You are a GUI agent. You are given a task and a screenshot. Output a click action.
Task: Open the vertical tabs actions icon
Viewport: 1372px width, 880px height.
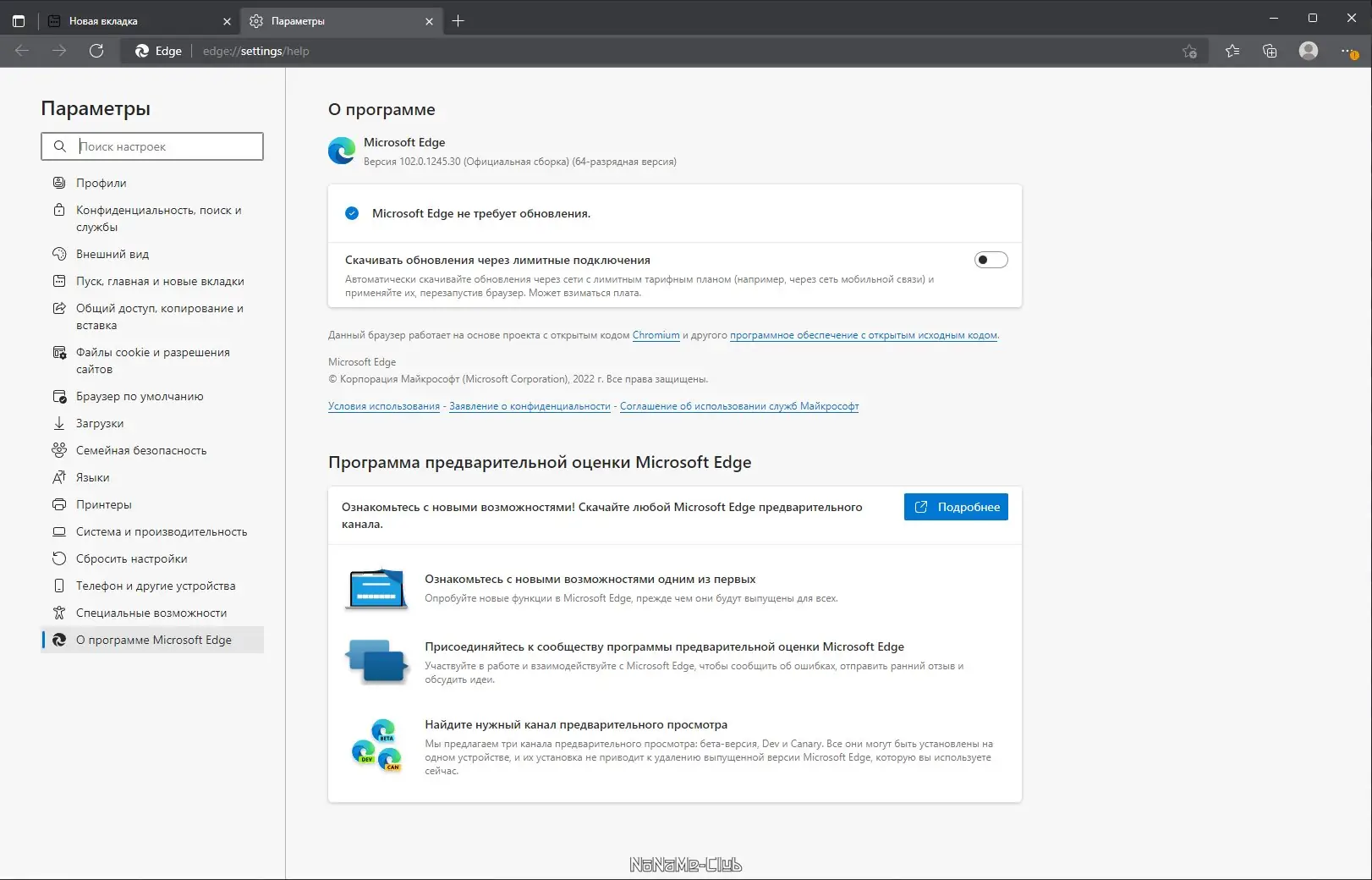tap(19, 21)
